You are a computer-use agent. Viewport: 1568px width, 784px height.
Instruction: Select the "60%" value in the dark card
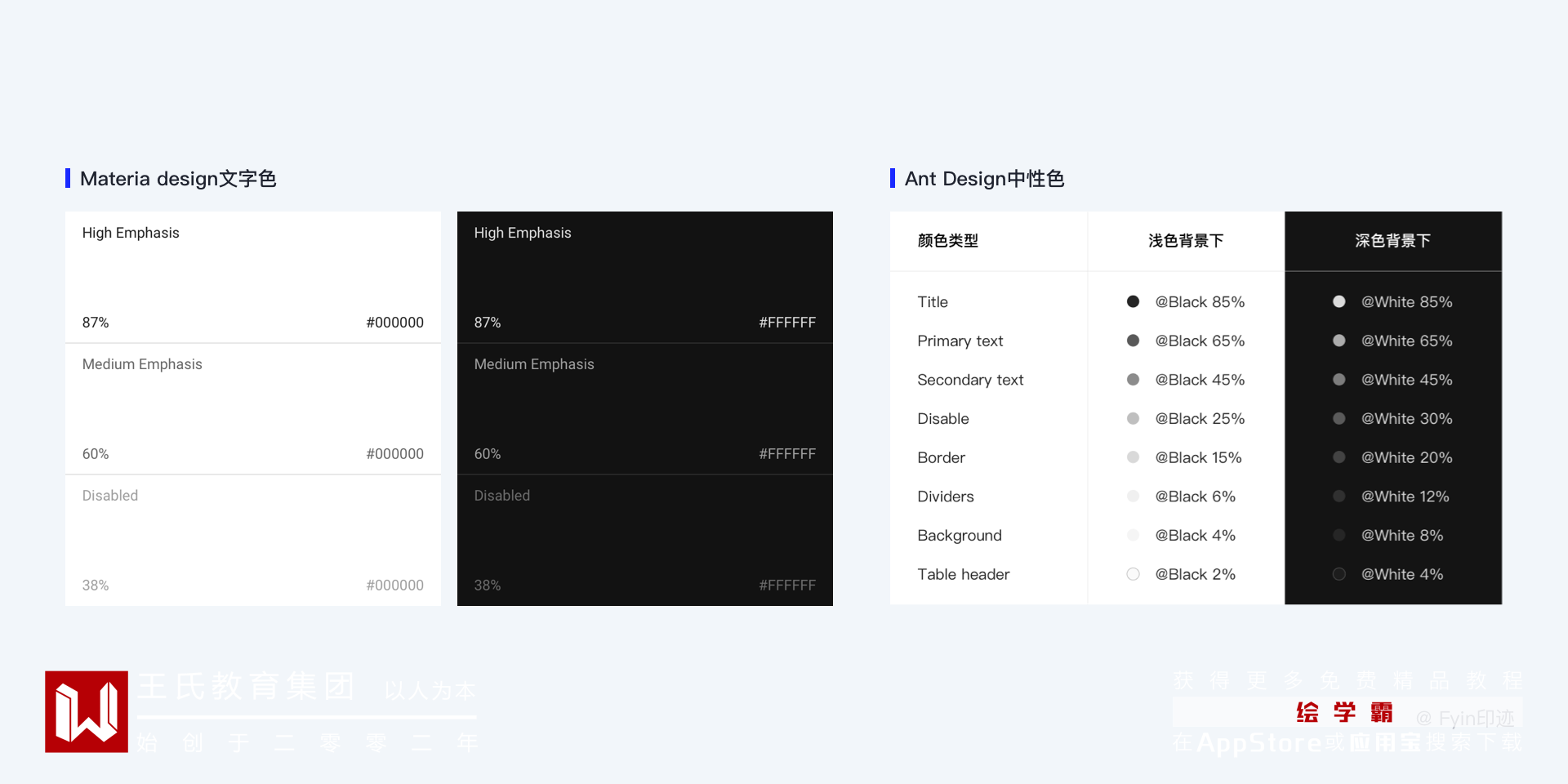pyautogui.click(x=488, y=454)
